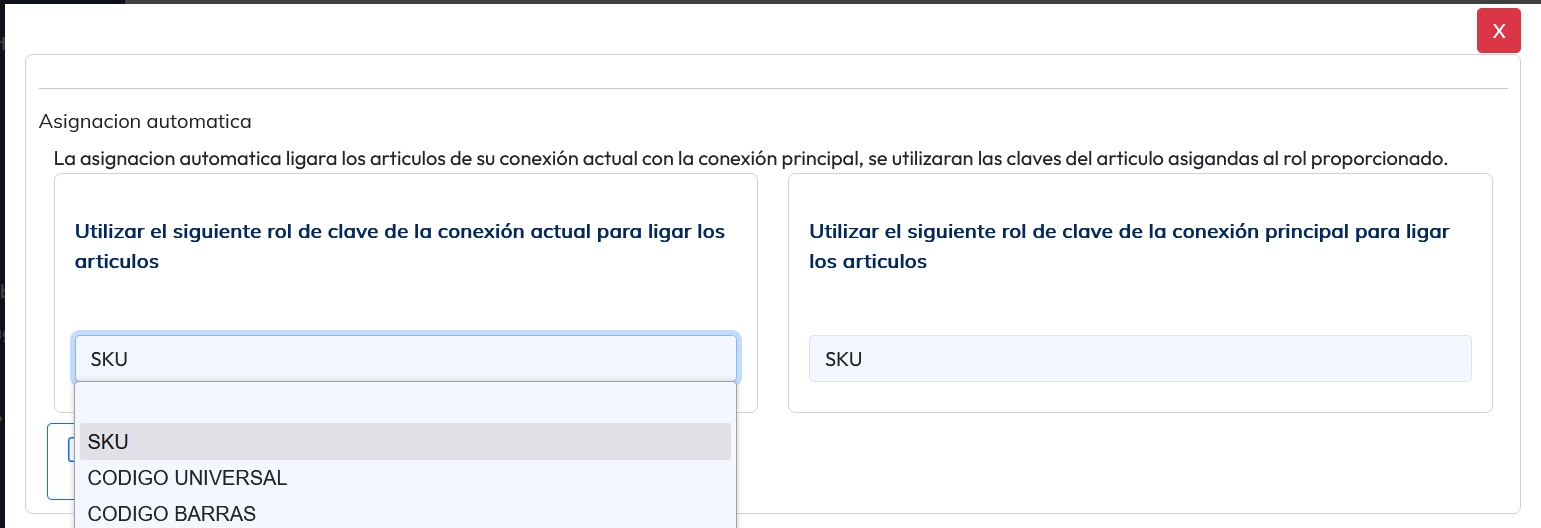Open the current connection key role dropdown

405,358
